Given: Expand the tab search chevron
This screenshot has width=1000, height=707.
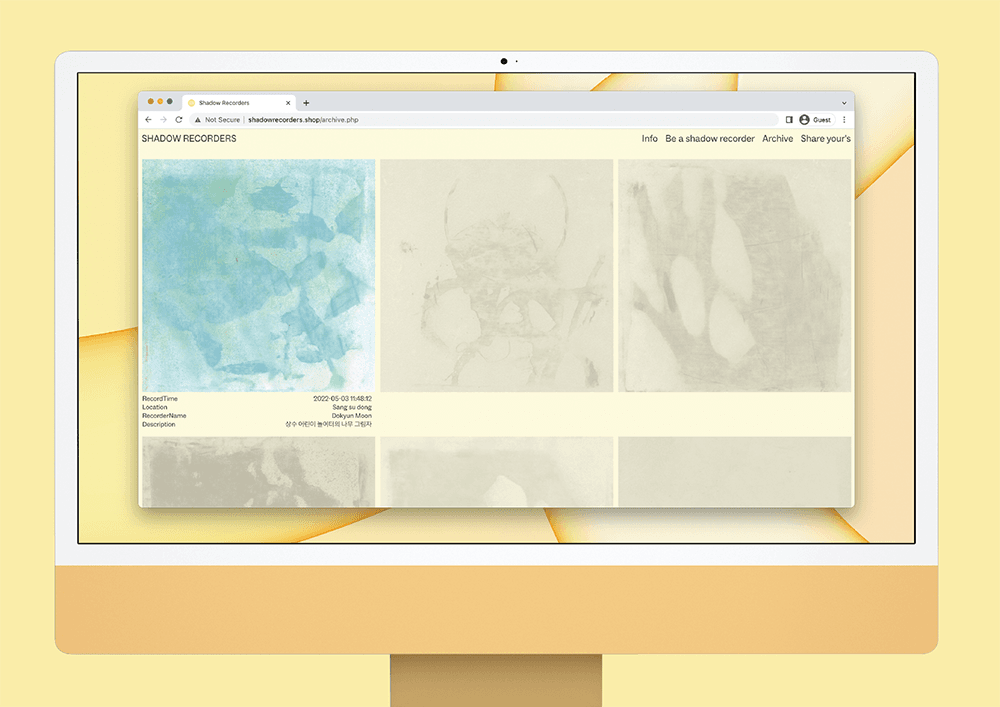Looking at the screenshot, I should 844,103.
